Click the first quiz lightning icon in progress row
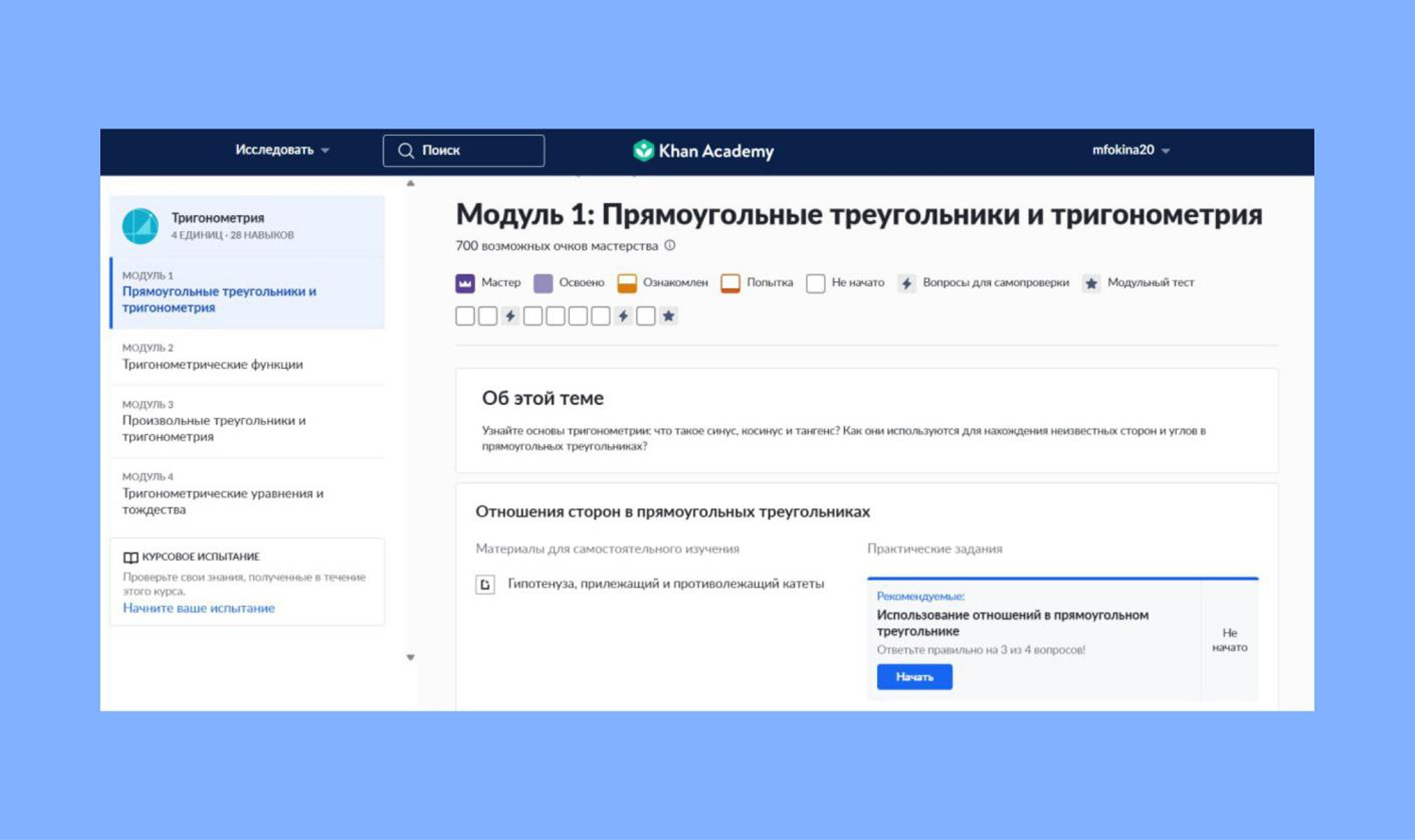The height and width of the screenshot is (840, 1415). [x=511, y=316]
